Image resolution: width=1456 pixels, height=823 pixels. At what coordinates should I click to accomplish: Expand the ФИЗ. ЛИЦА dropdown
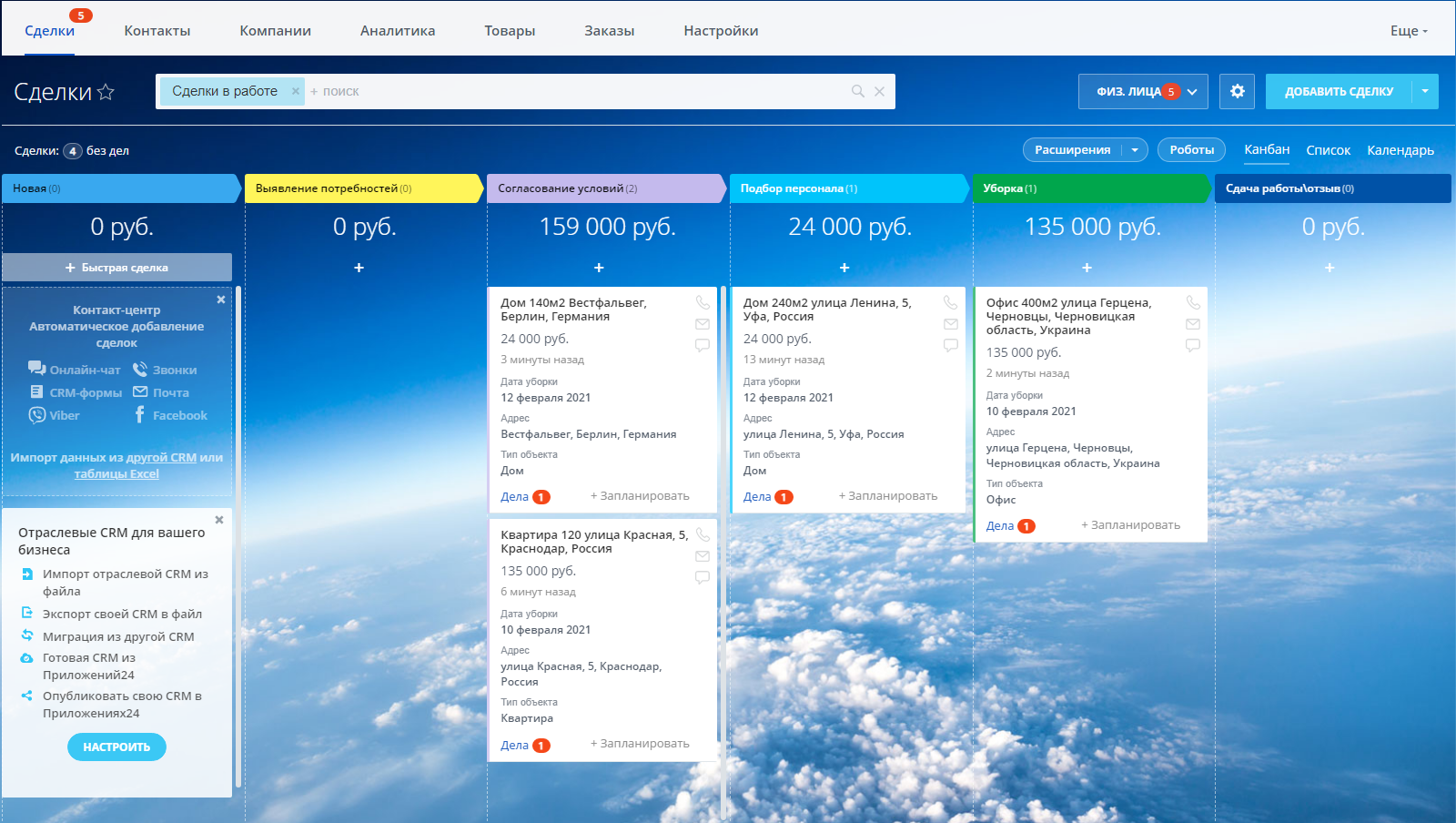[x=1192, y=91]
